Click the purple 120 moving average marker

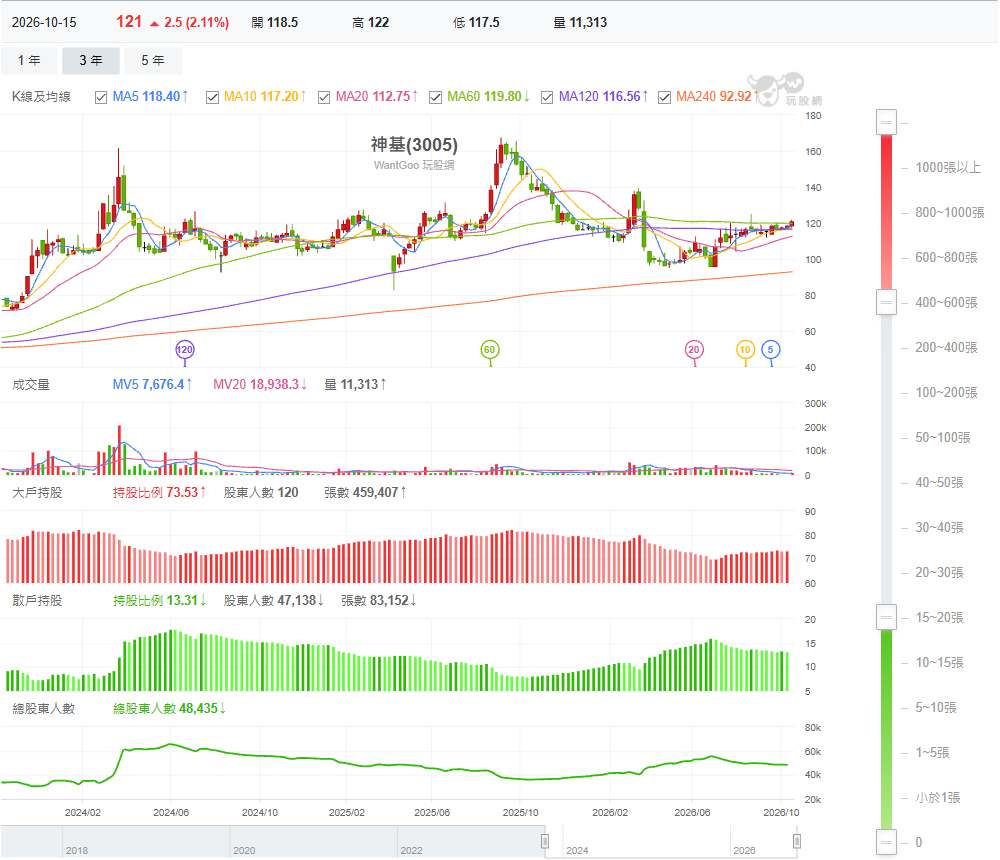pyautogui.click(x=185, y=350)
